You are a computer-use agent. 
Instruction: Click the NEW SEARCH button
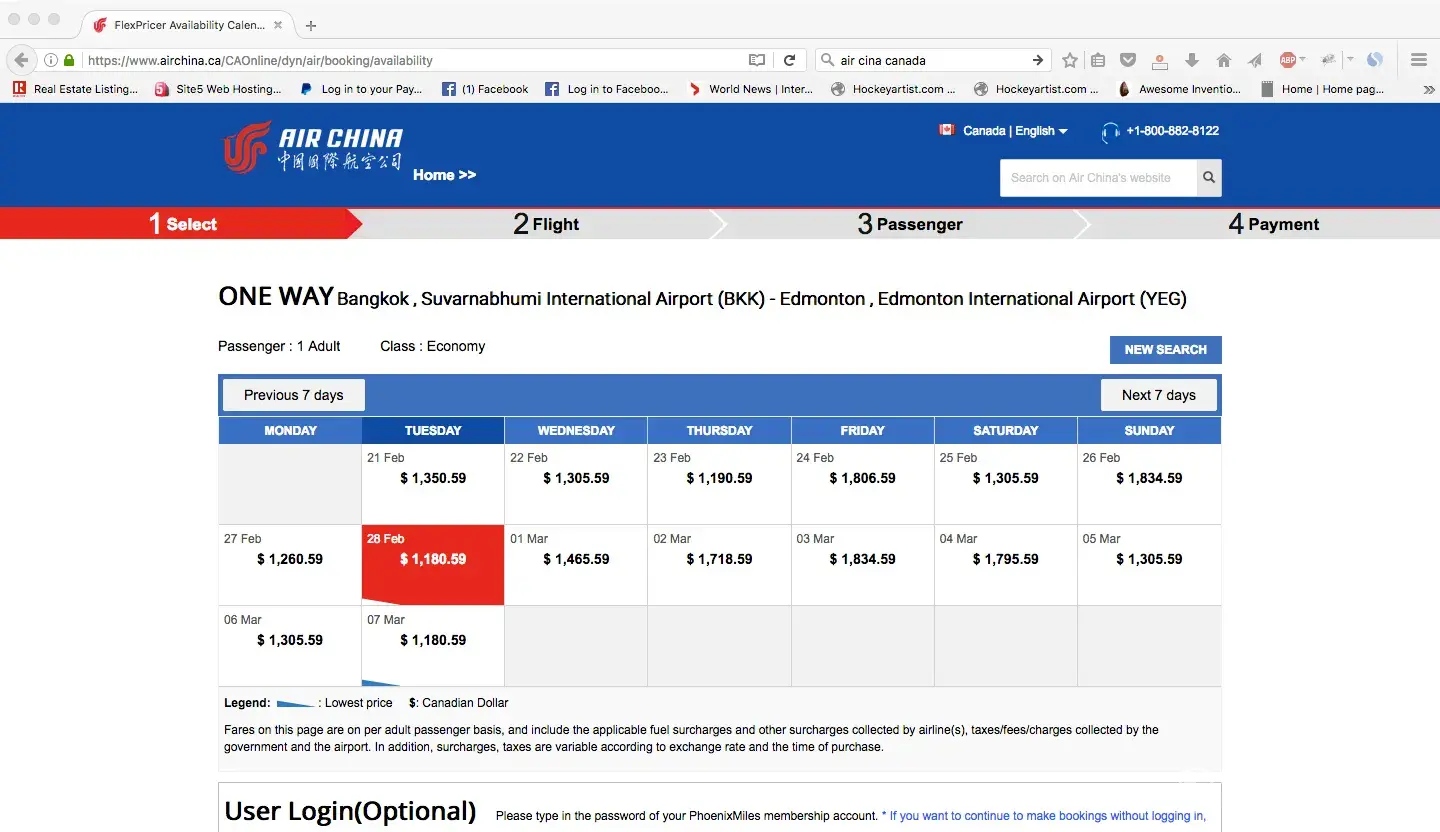point(1165,350)
